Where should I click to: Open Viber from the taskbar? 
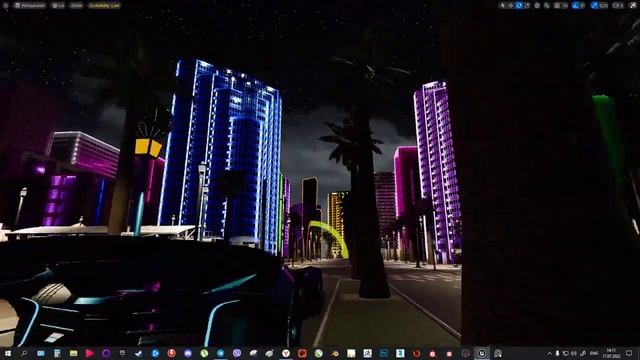[237, 353]
